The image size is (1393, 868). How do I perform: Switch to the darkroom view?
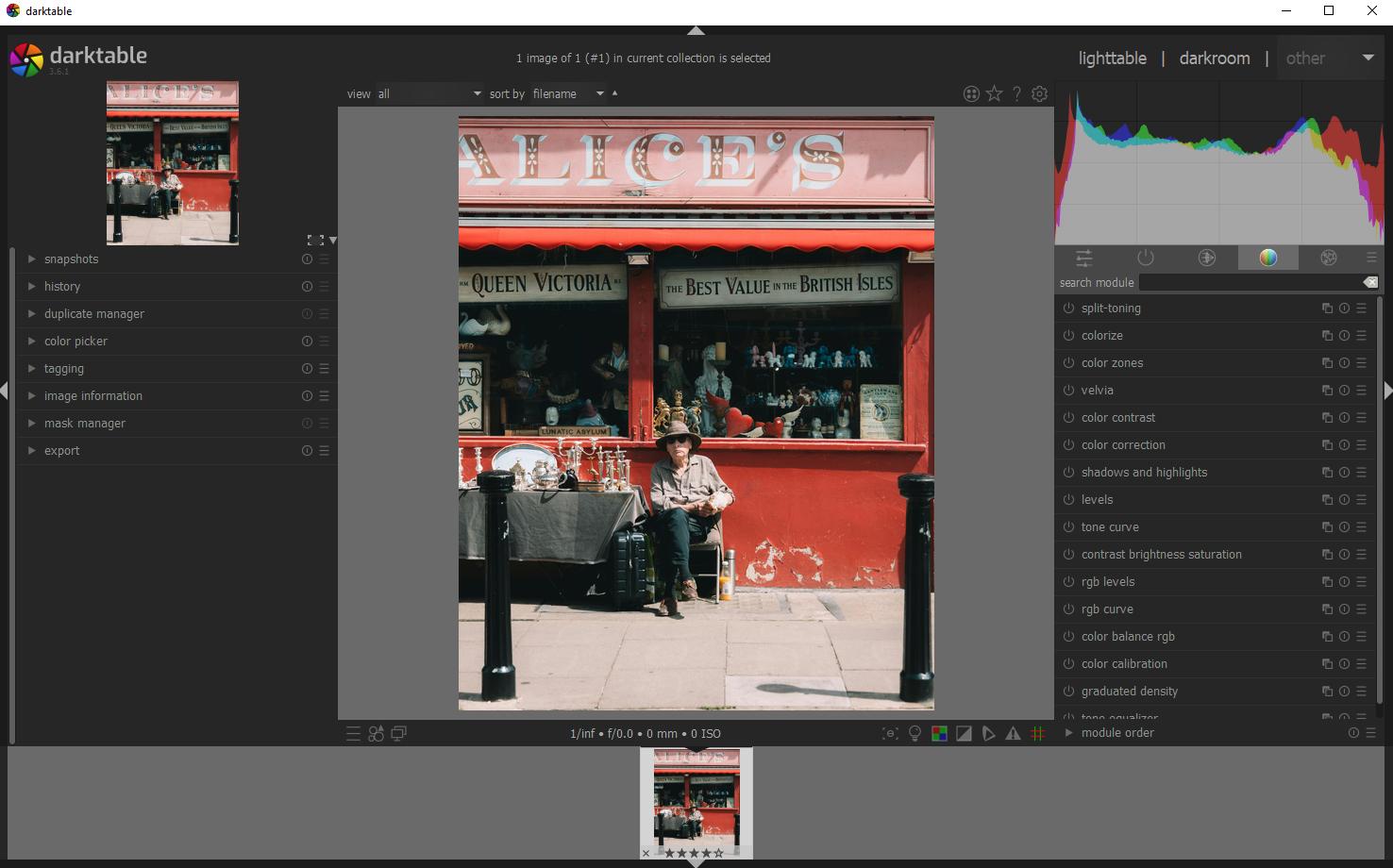click(1214, 58)
